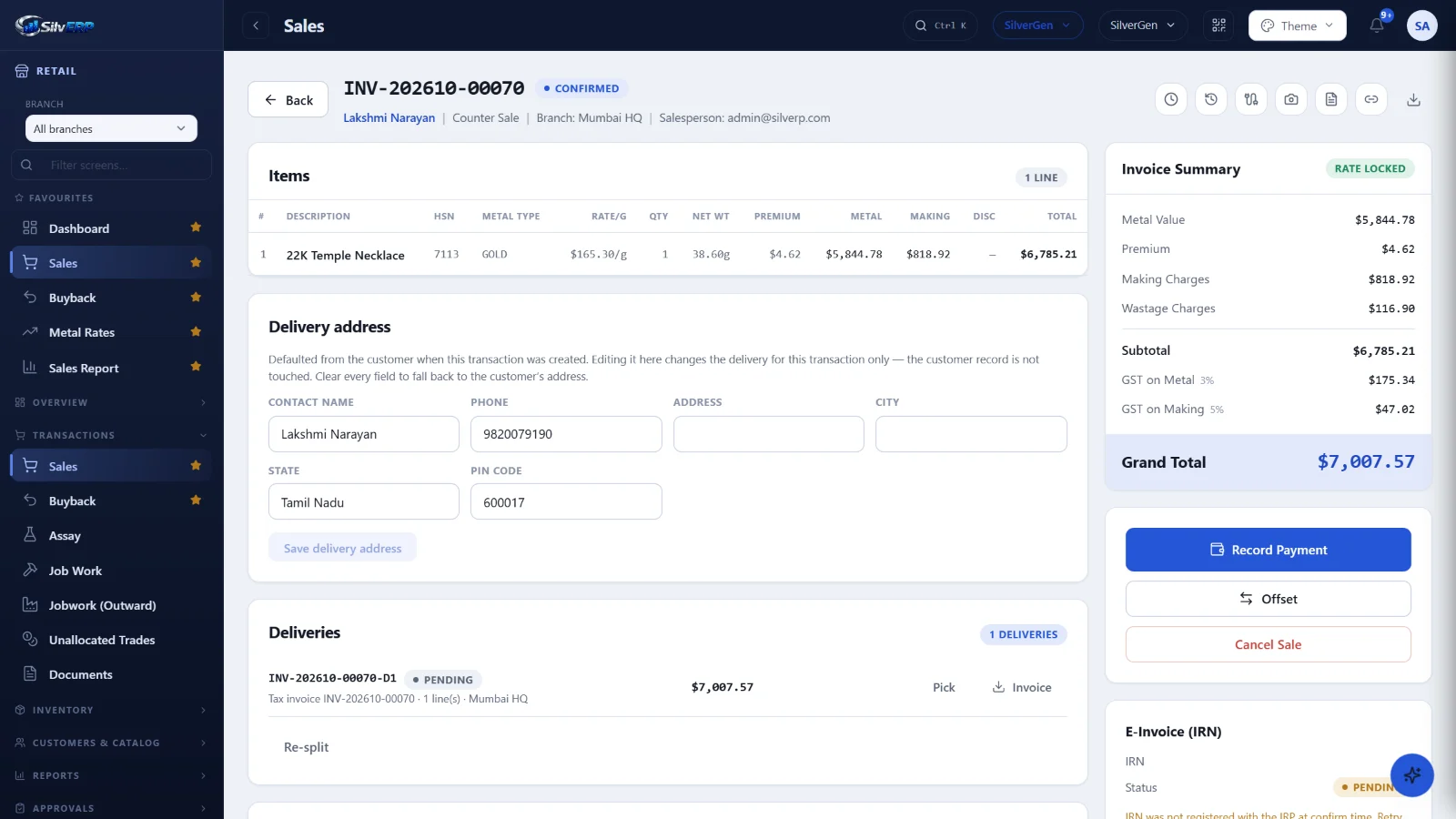Toggle star on Sales under Transactions
This screenshot has height=819, width=1456.
(195, 466)
